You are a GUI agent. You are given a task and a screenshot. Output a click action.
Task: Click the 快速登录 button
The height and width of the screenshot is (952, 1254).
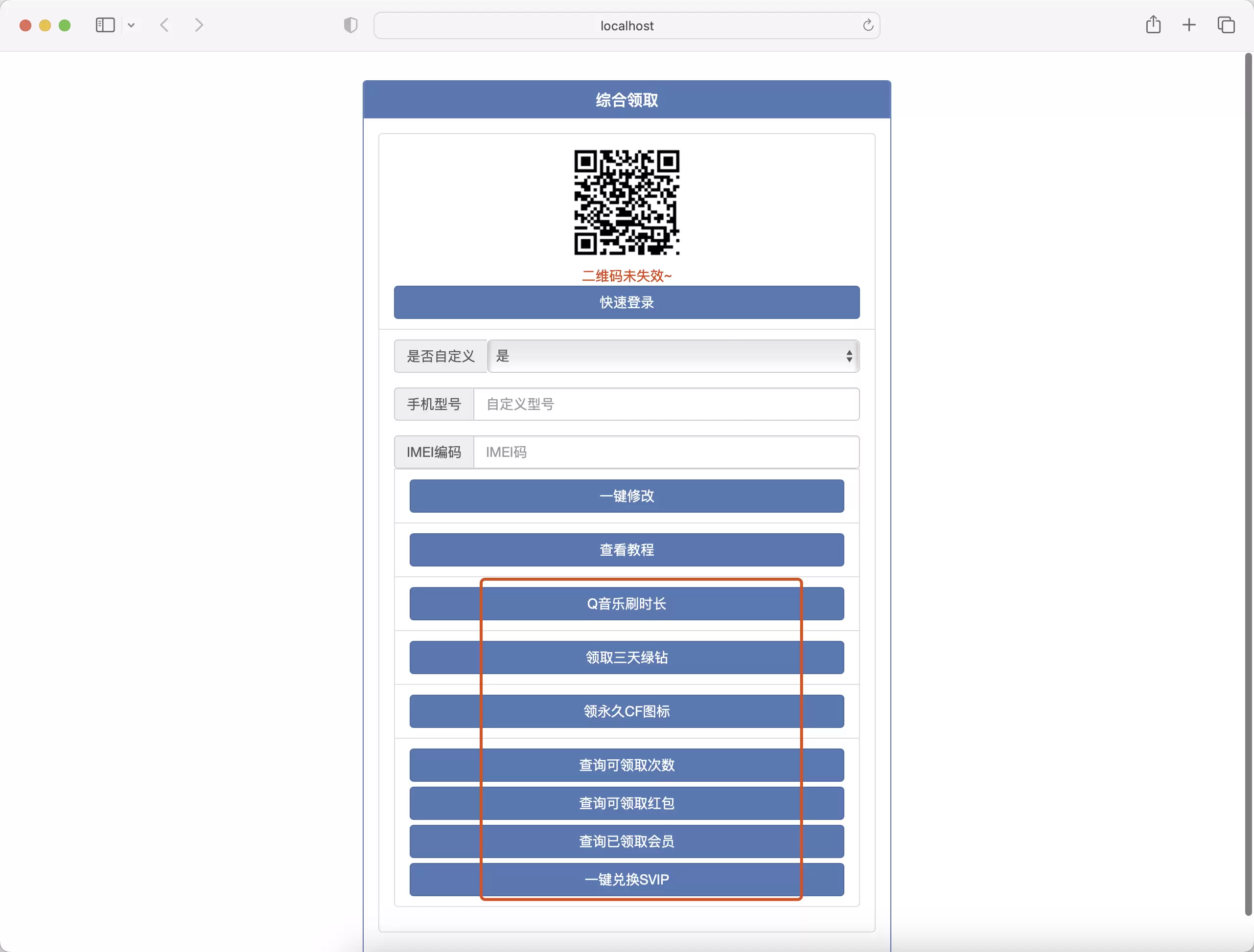[x=627, y=302]
